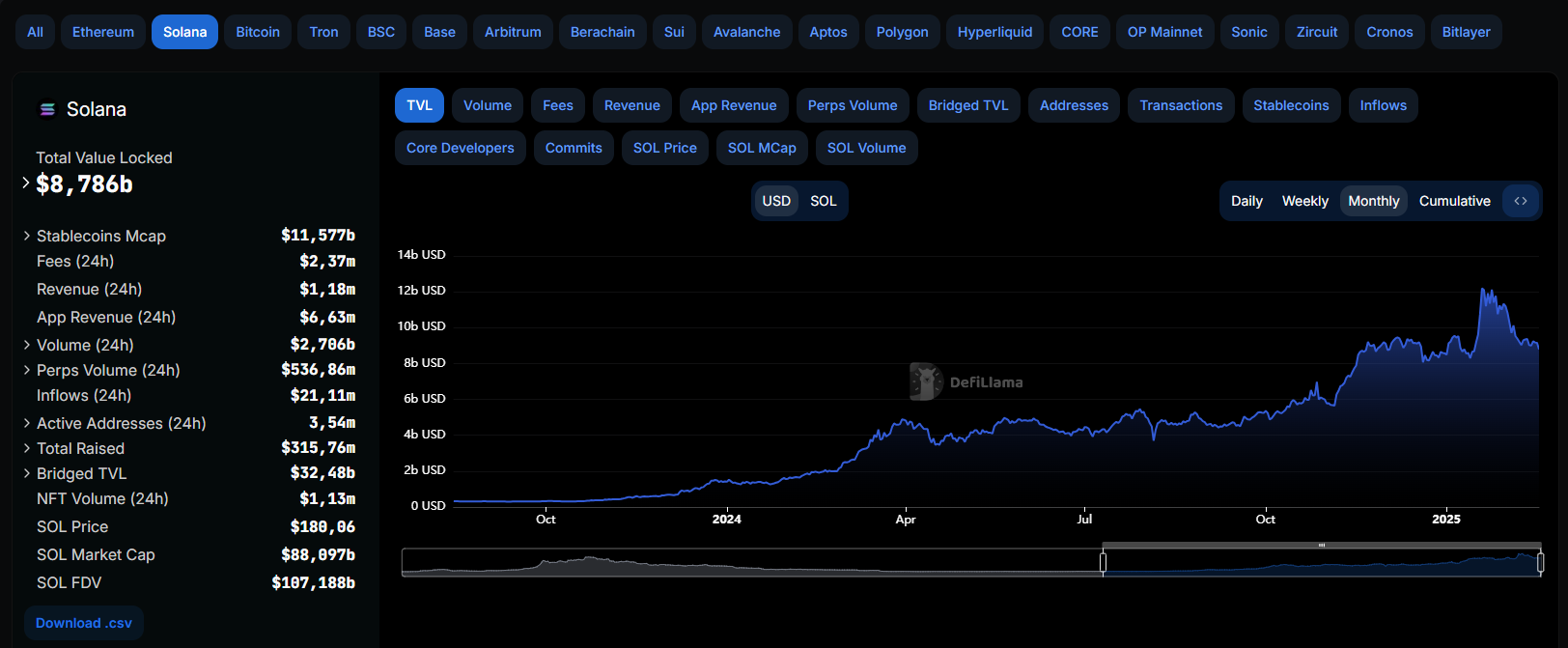The height and width of the screenshot is (648, 1568).
Task: Expand the Active Addresses (24h) row
Action: pos(27,423)
